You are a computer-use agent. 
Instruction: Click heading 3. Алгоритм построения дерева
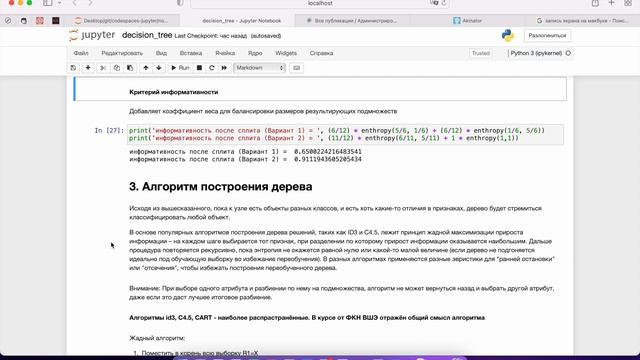221,187
